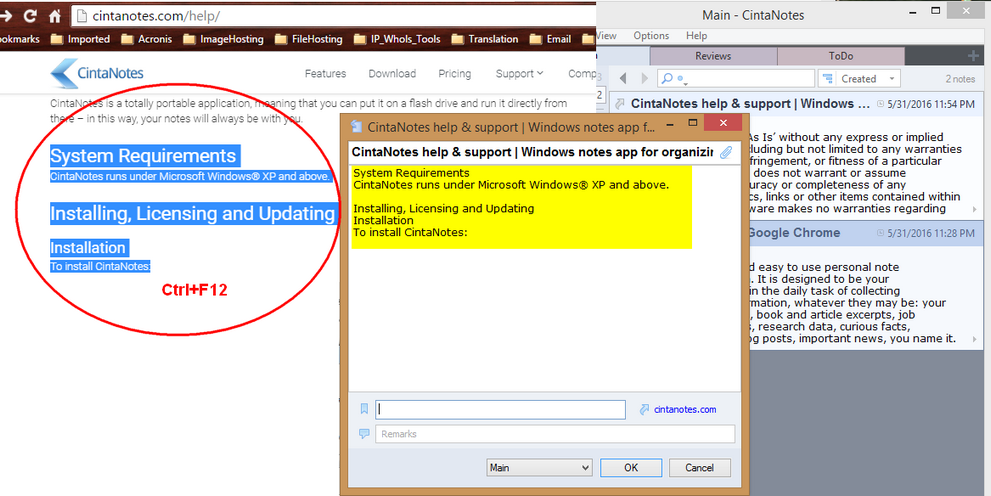Click the yellow highlighted note text area

click(x=521, y=207)
